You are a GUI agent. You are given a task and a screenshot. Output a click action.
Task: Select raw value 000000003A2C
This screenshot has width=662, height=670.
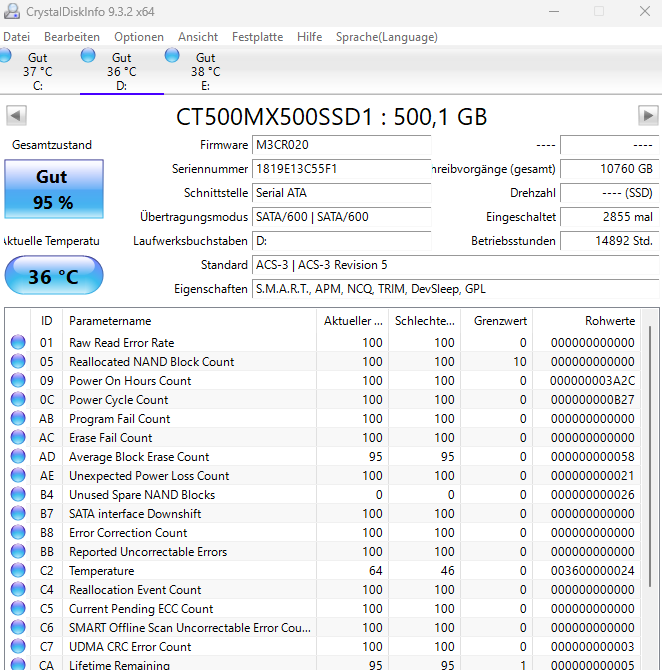pyautogui.click(x=592, y=381)
